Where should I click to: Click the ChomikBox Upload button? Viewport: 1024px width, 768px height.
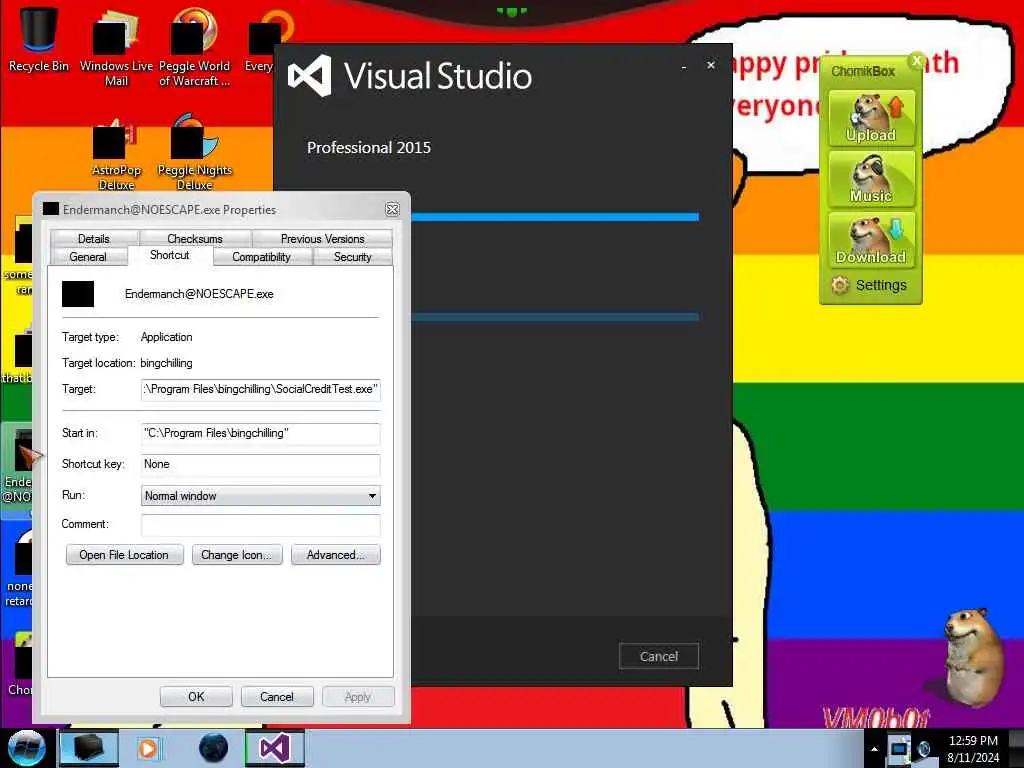pos(871,118)
